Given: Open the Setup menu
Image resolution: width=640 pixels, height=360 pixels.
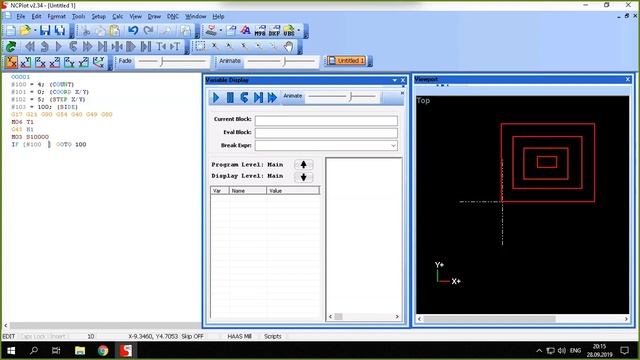Looking at the screenshot, I should click(98, 16).
